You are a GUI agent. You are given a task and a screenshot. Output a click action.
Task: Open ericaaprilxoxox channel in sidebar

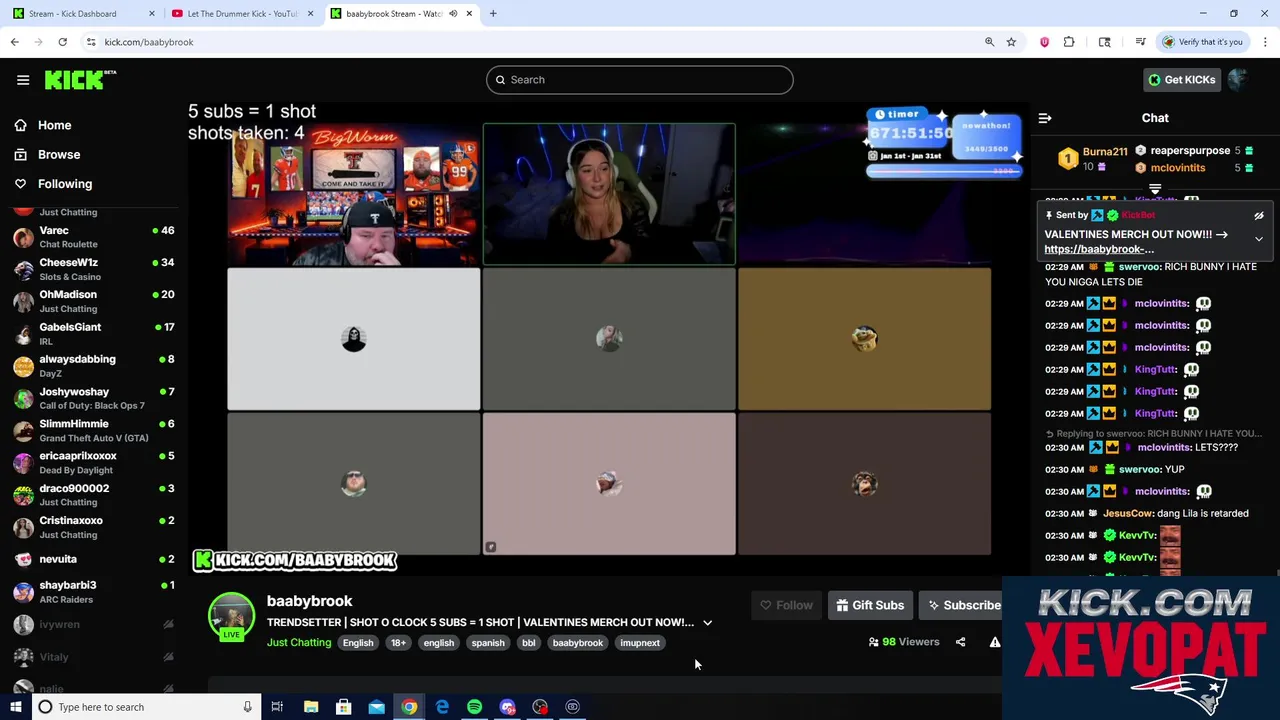tap(92, 463)
